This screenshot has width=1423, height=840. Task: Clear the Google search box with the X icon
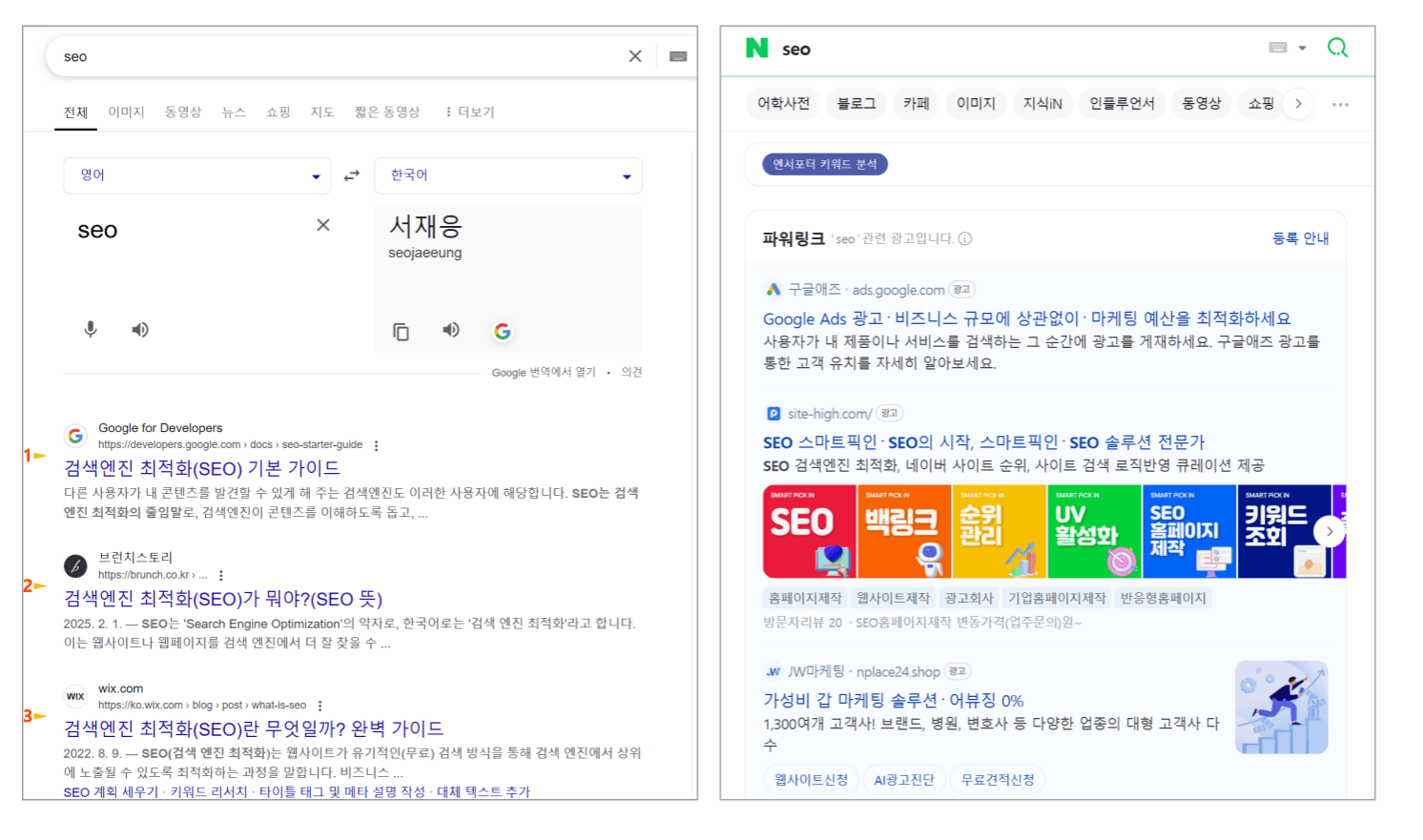coord(635,56)
